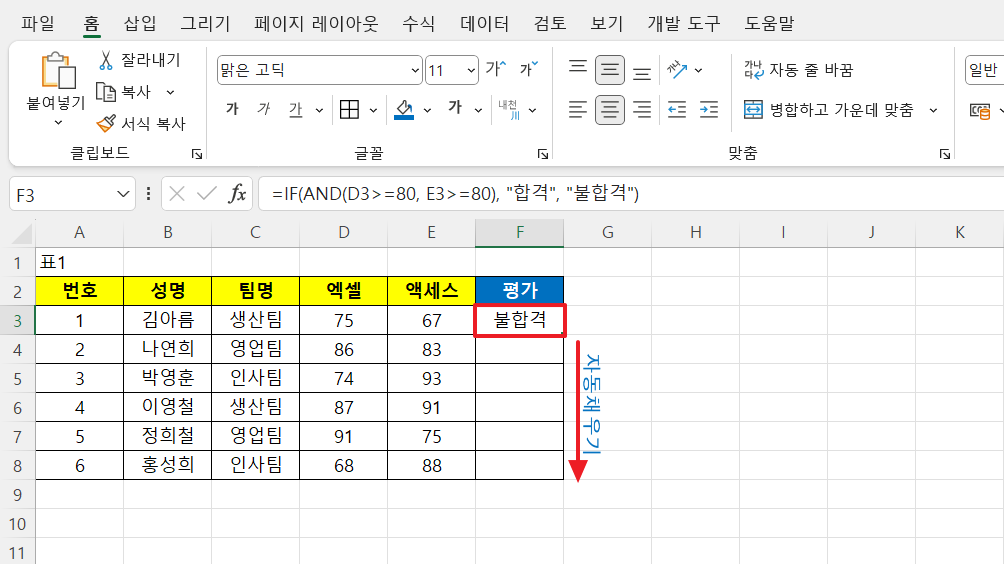
Task: Toggle bold formatting
Action: [232, 109]
